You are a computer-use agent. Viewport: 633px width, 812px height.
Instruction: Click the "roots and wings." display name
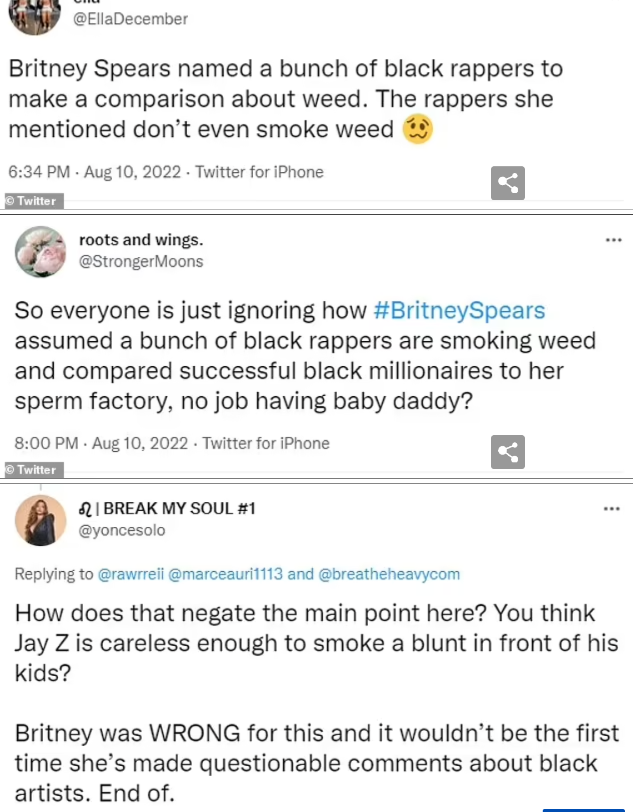[140, 240]
